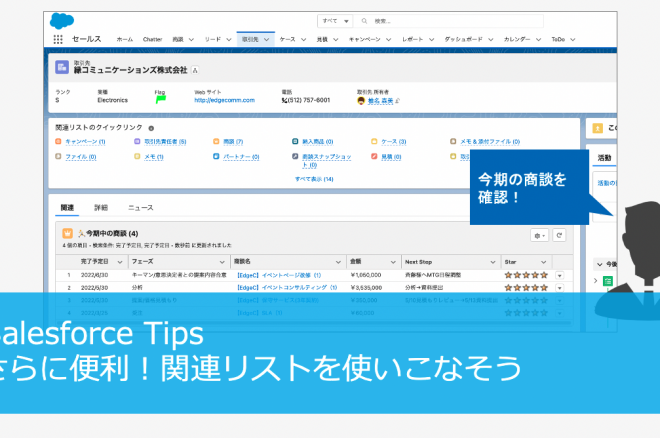Open the 商談 nav tab chevron menu
The height and width of the screenshot is (438, 660).
(191, 40)
